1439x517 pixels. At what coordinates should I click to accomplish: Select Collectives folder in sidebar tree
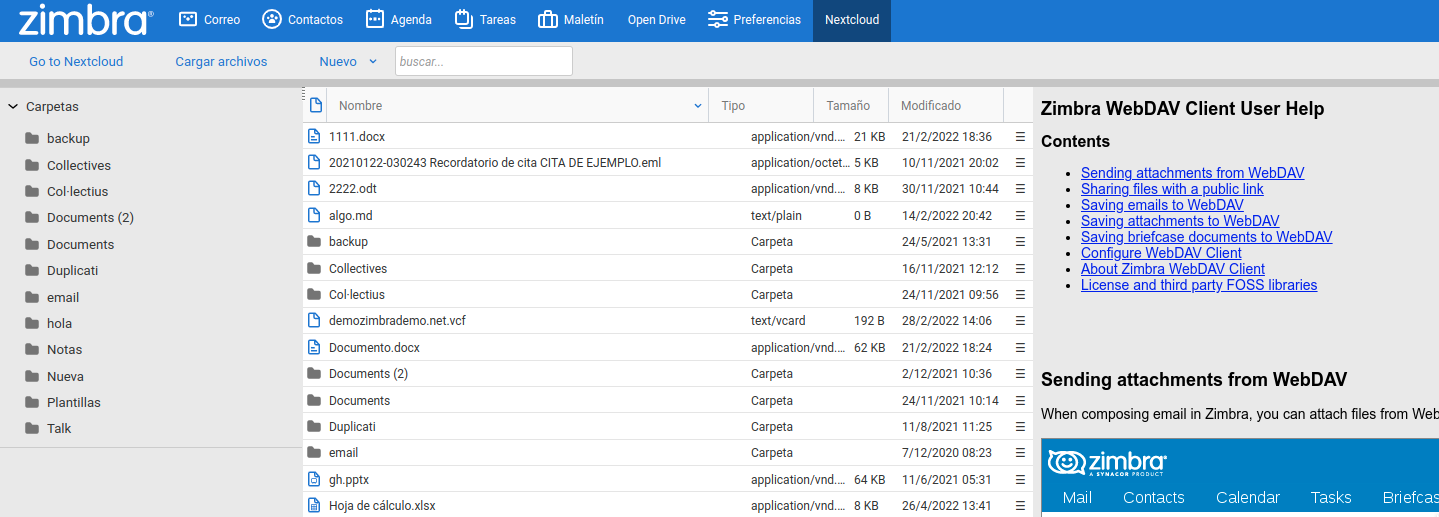click(79, 165)
